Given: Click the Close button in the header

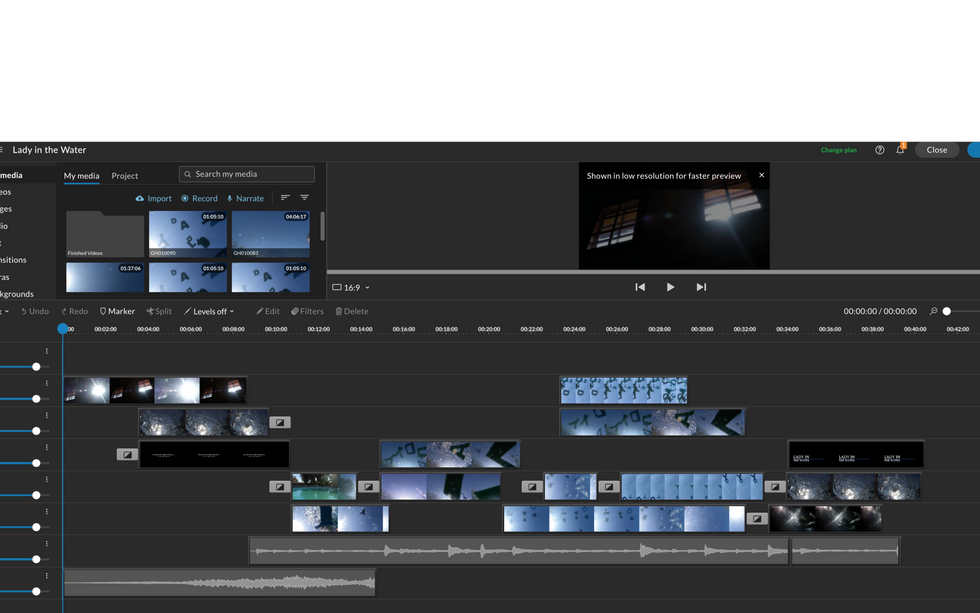Looking at the screenshot, I should click(x=937, y=150).
